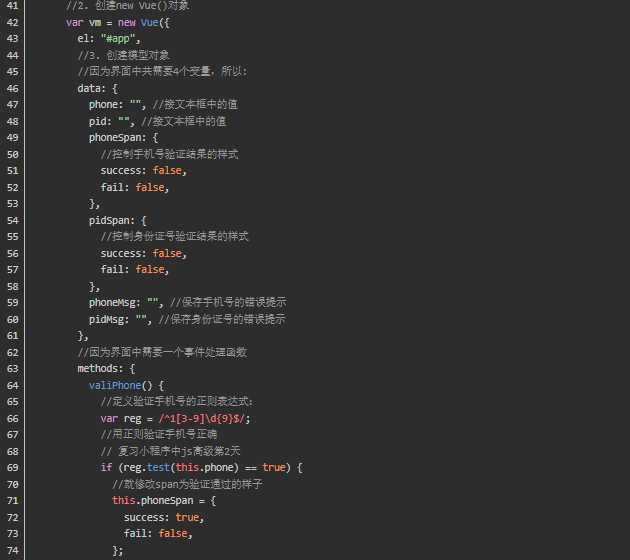Click the 'pid' property on line 48
Screen dimensions: 630x560
point(98,121)
